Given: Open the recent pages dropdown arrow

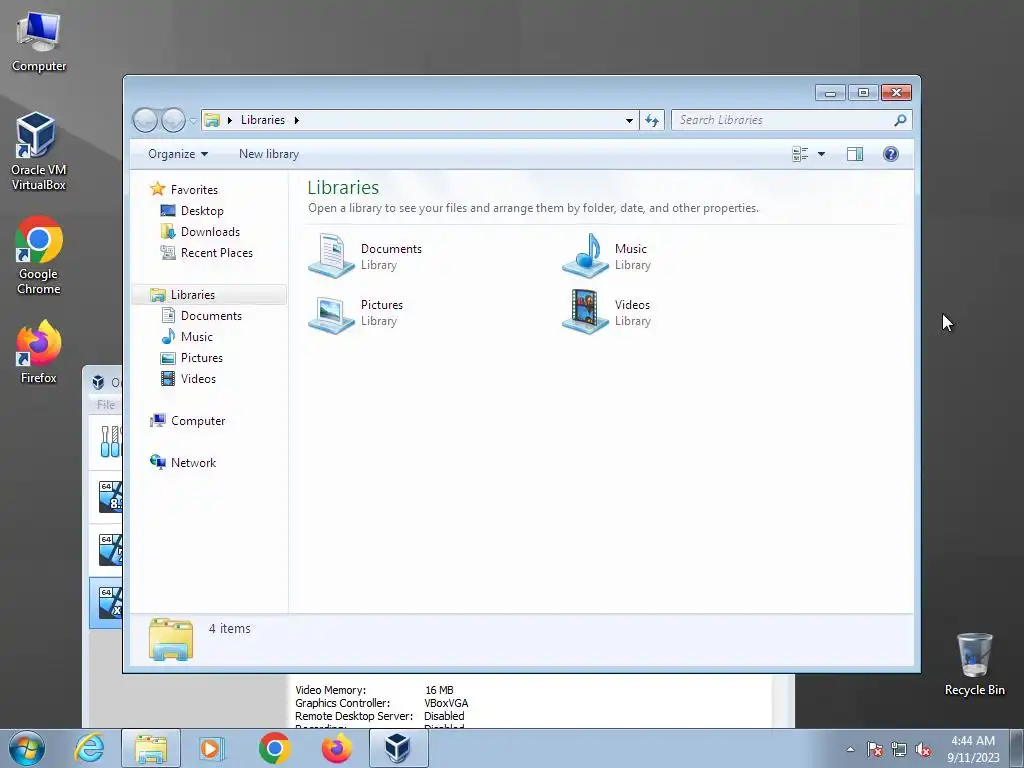Looking at the screenshot, I should click(193, 120).
